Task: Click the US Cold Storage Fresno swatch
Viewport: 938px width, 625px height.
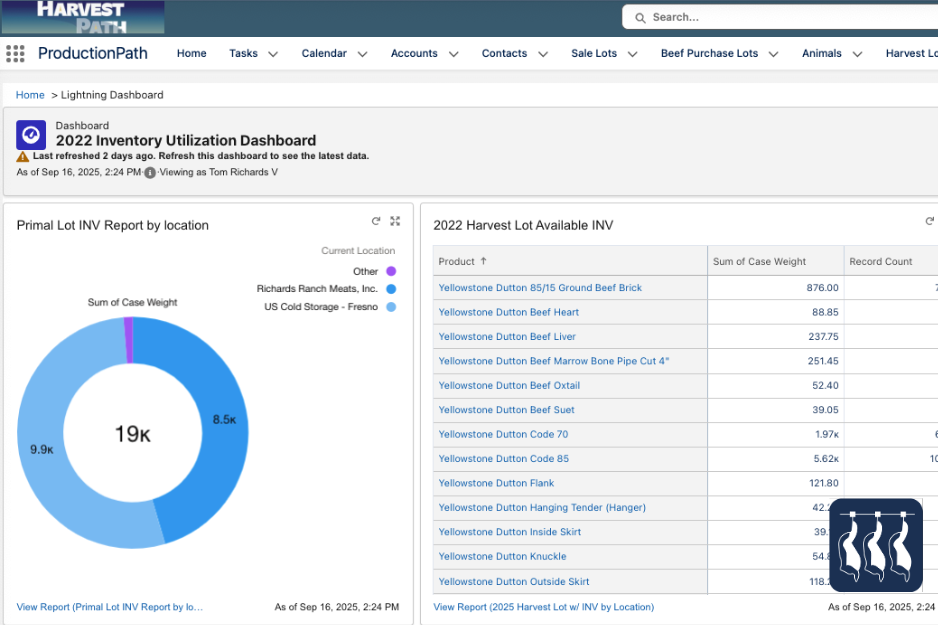Action: (391, 307)
